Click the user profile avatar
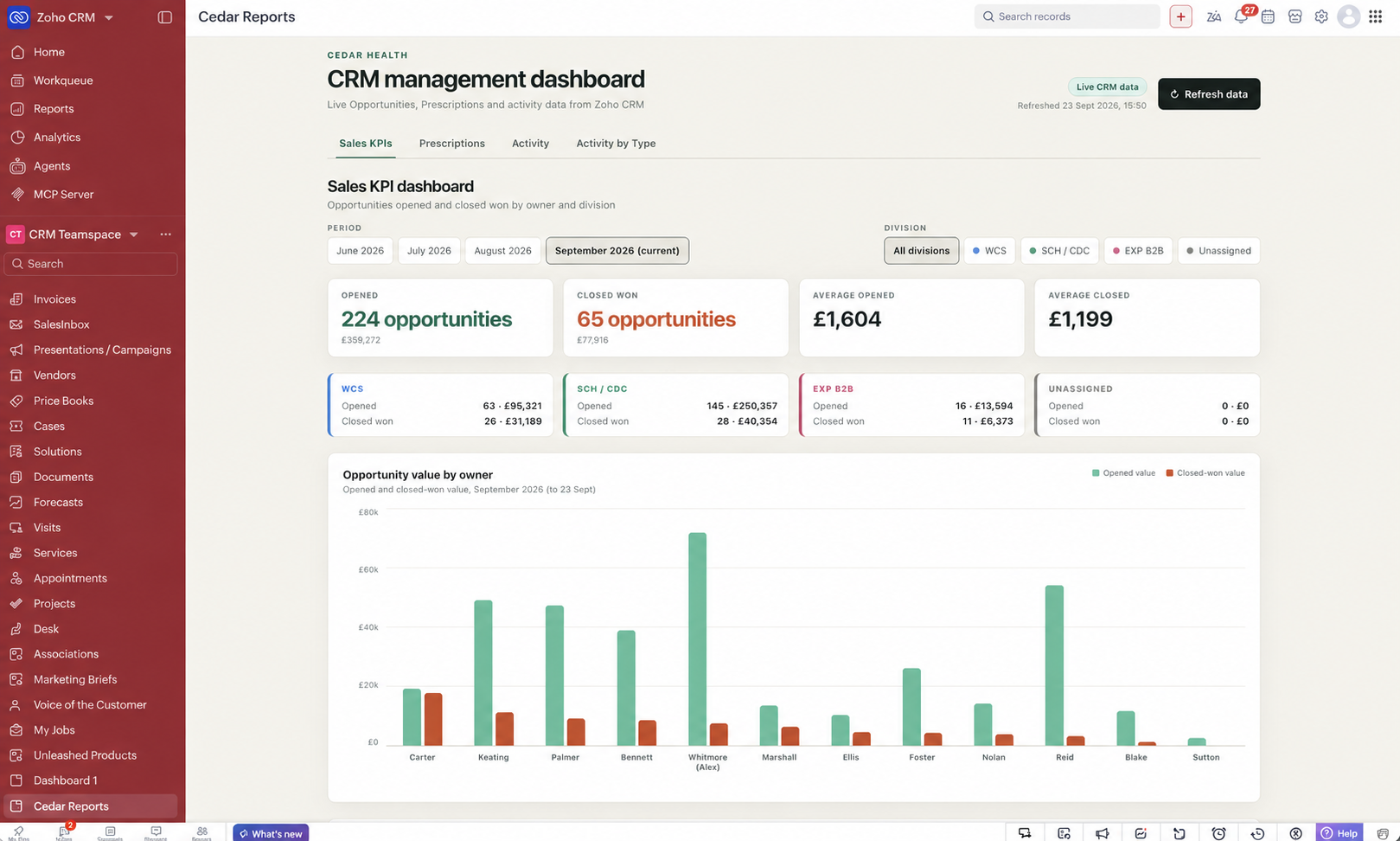The image size is (1400, 841). tap(1348, 16)
